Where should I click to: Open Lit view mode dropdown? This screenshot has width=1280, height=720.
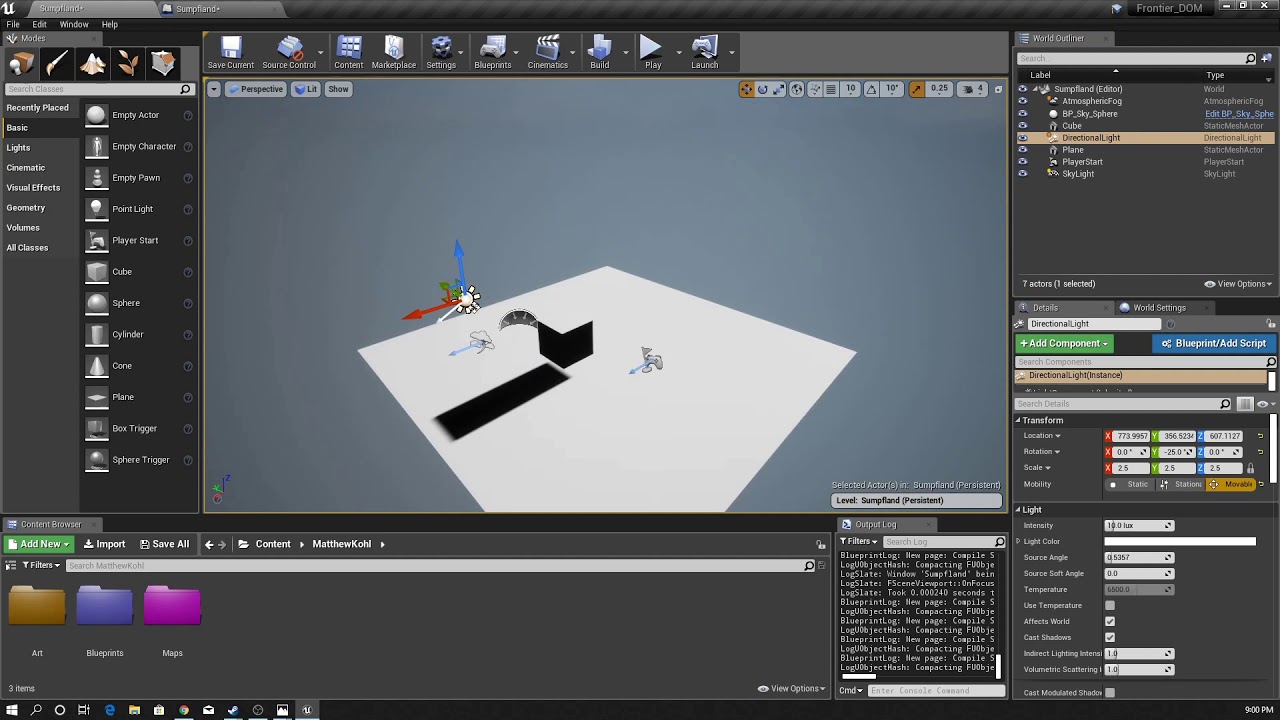[x=306, y=89]
